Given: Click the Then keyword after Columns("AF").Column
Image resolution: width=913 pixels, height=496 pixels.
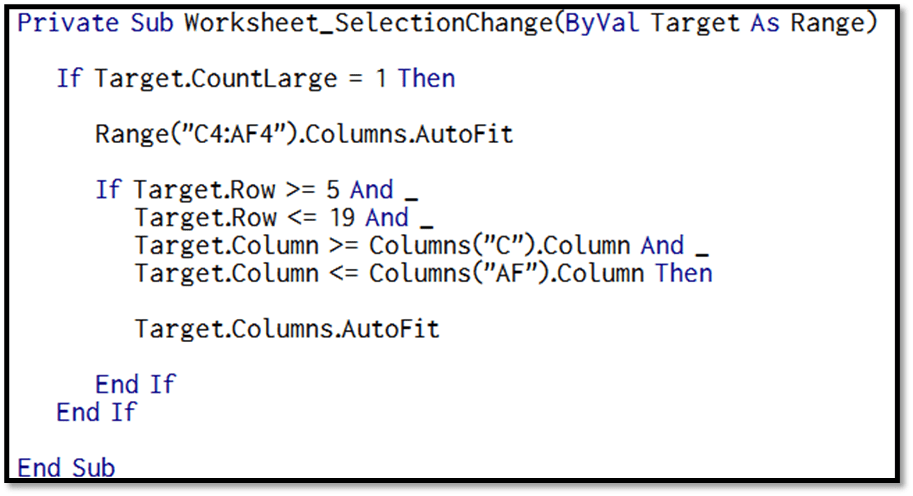Looking at the screenshot, I should [x=684, y=272].
